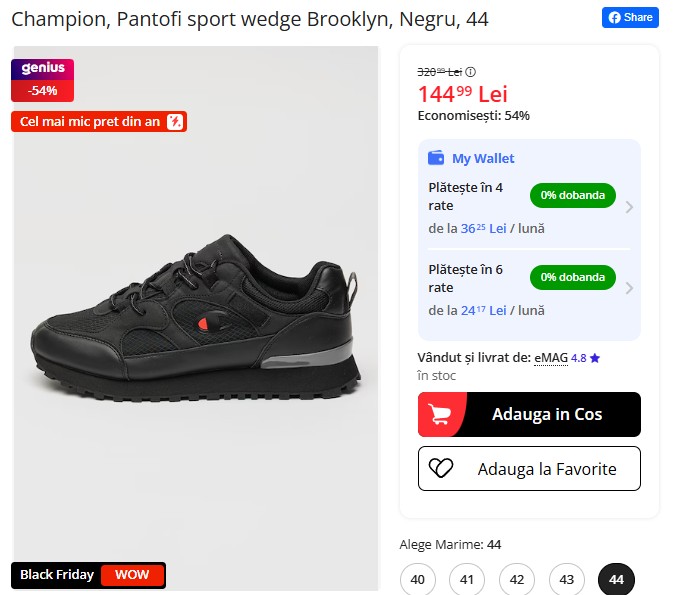Pick size 43 option
The width and height of the screenshot is (678, 595).
point(566,580)
